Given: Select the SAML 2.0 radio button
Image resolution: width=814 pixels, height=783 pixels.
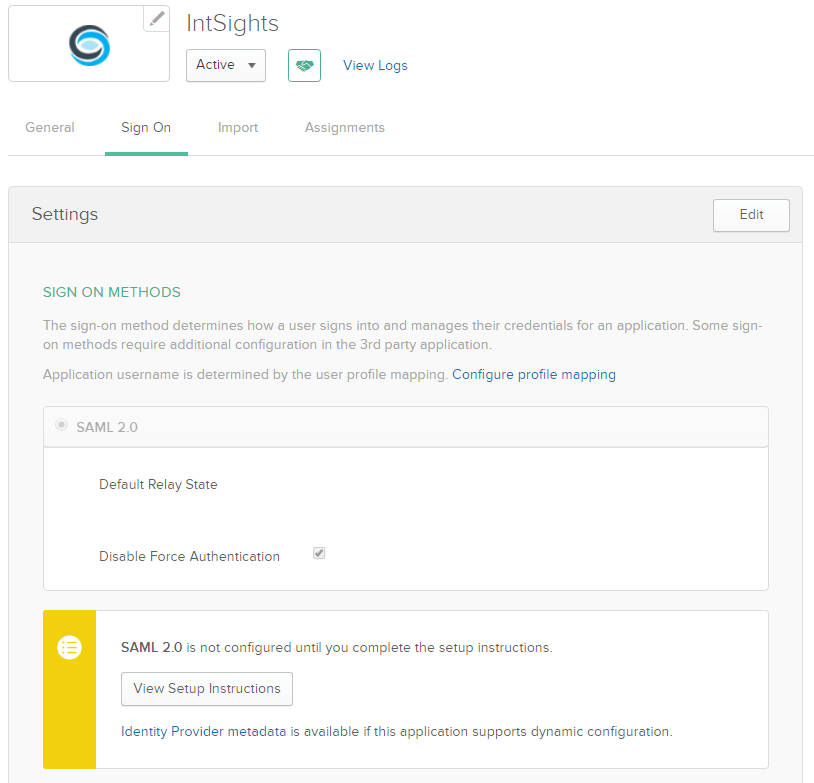Looking at the screenshot, I should click(62, 426).
